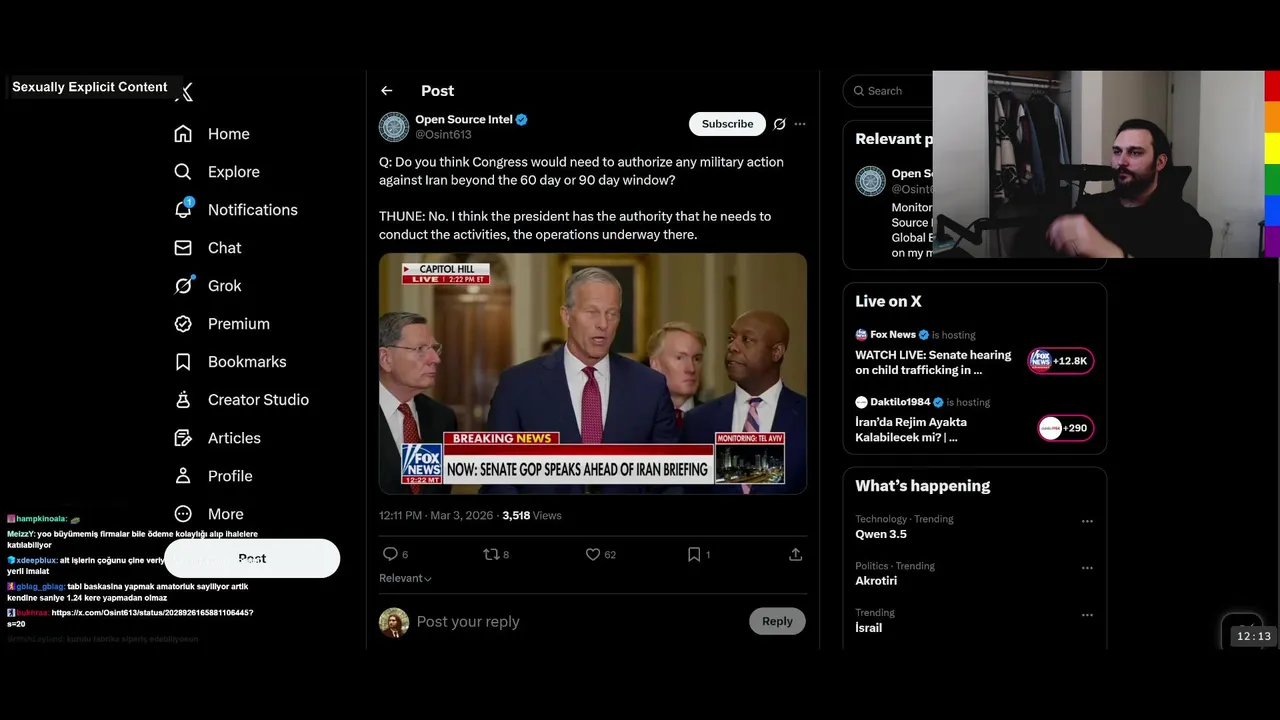
Task: Click the Fox News +12.8K listeners badge
Action: tap(1061, 361)
